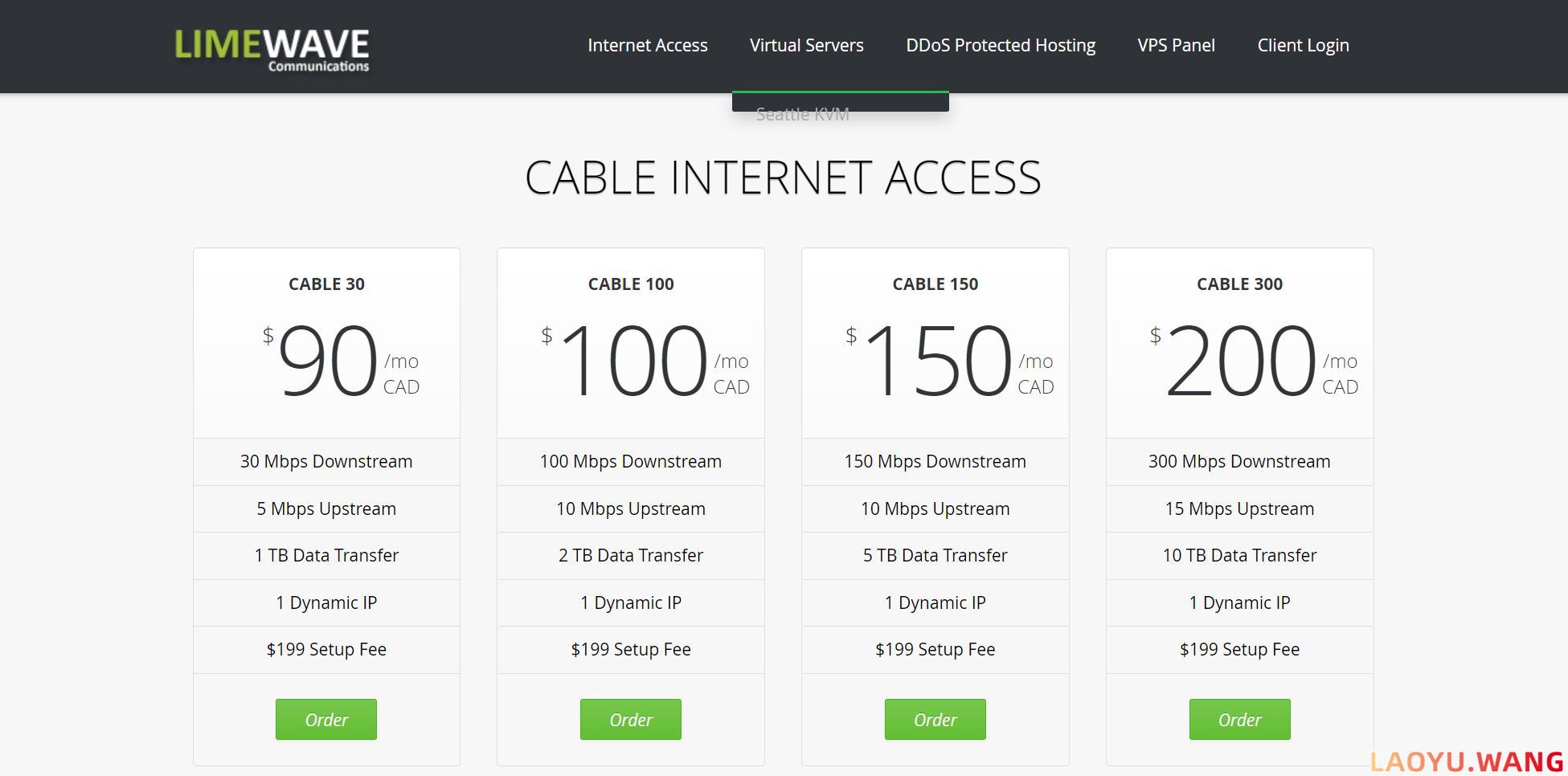The image size is (1568, 776).
Task: Order the Cable 300 plan
Action: click(1240, 719)
